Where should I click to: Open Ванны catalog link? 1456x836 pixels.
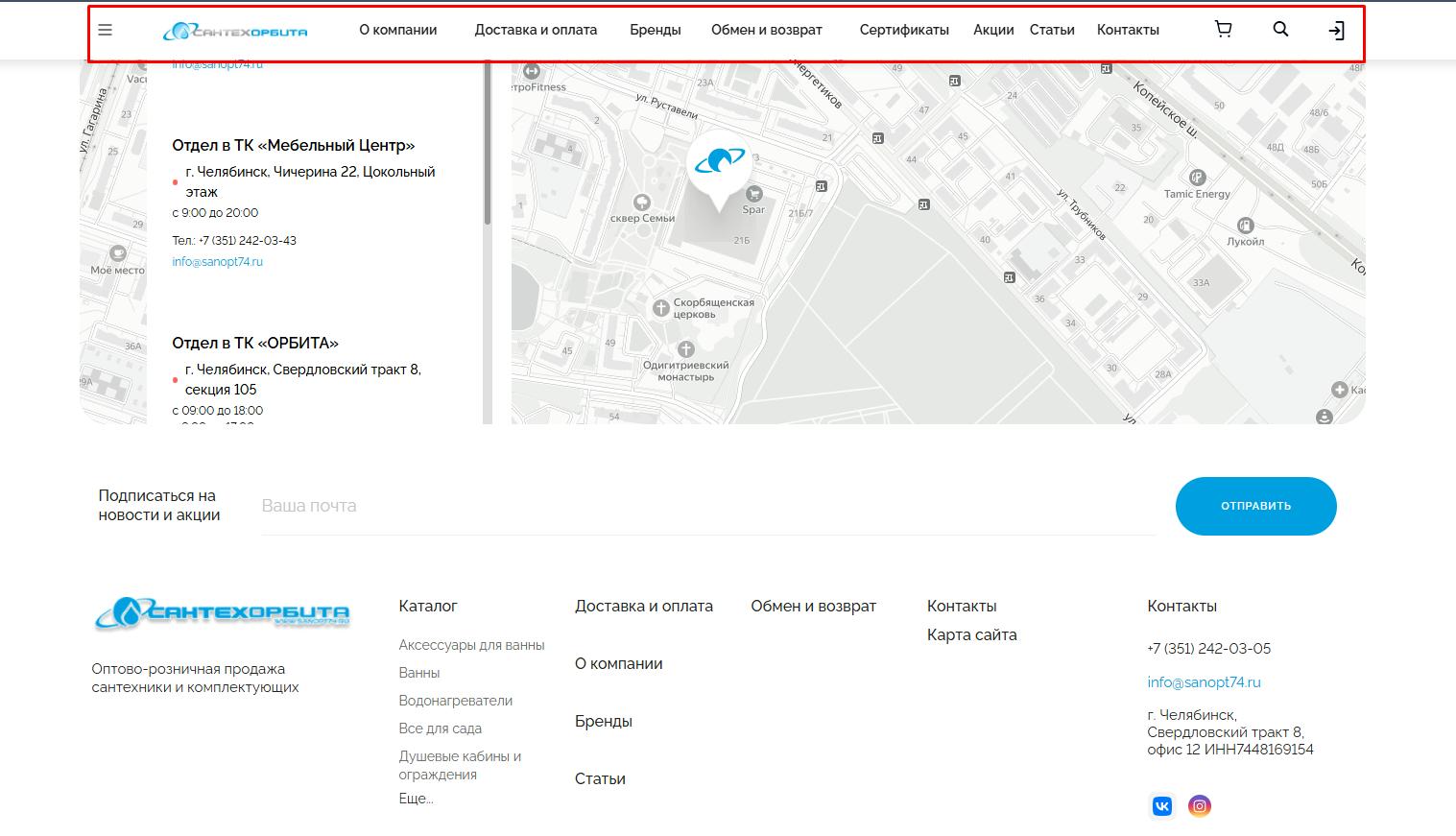coord(419,673)
